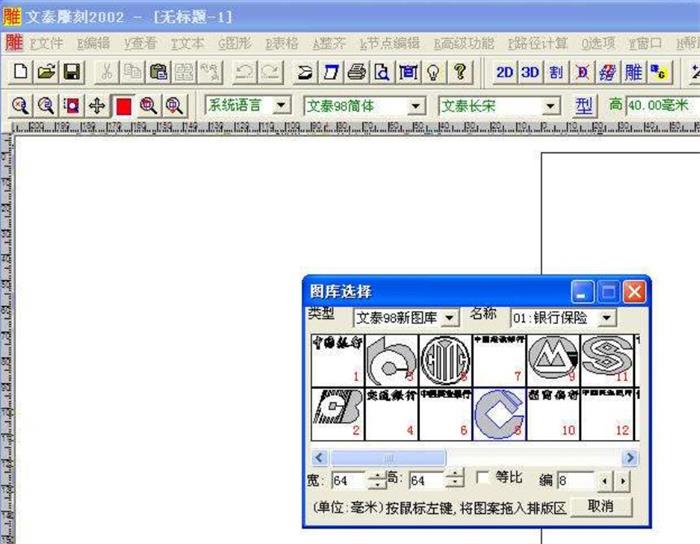
Task: Select gallery thumbnail number 10
Action: click(x=553, y=414)
